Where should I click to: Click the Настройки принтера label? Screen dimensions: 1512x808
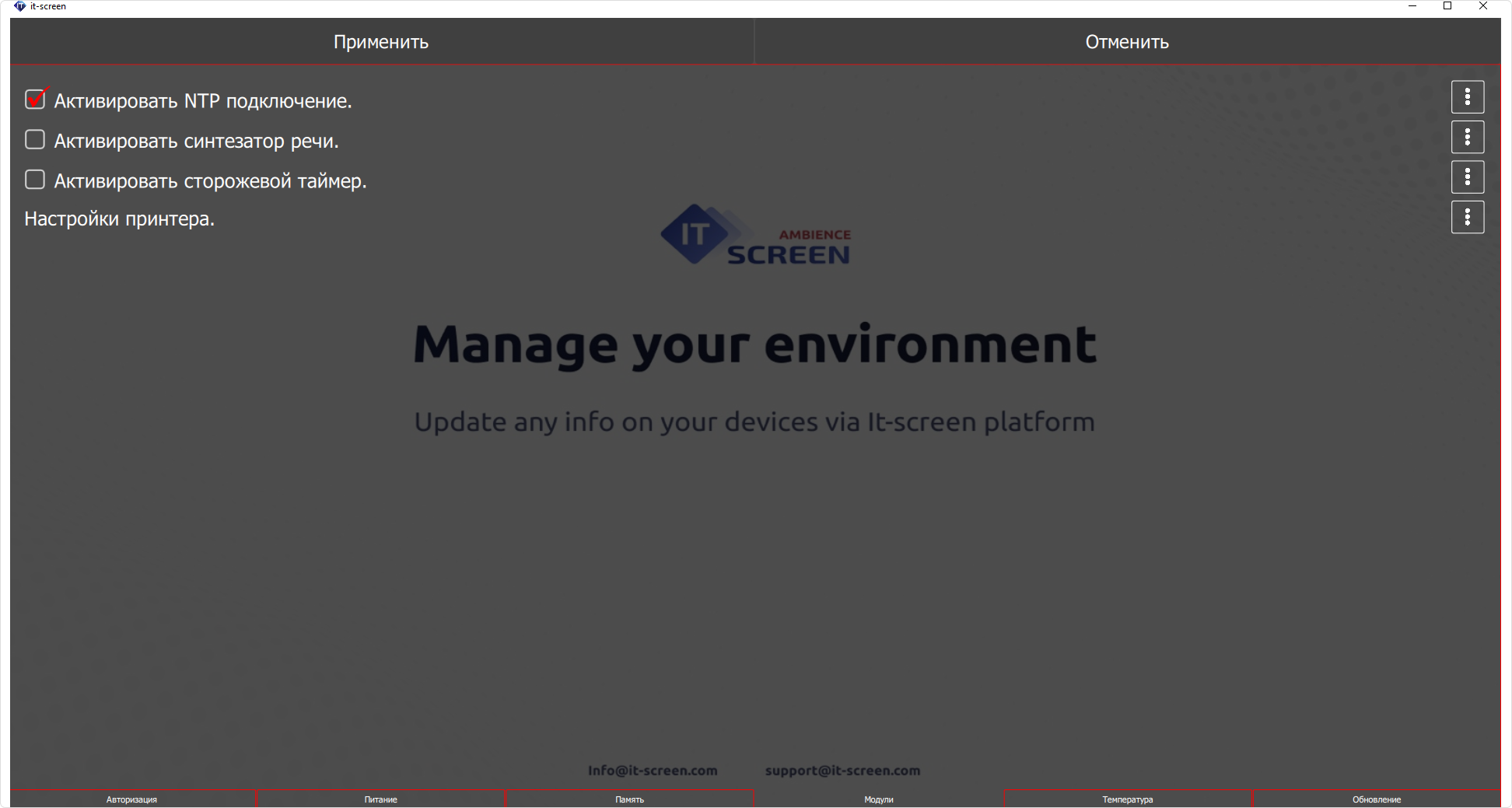point(119,219)
